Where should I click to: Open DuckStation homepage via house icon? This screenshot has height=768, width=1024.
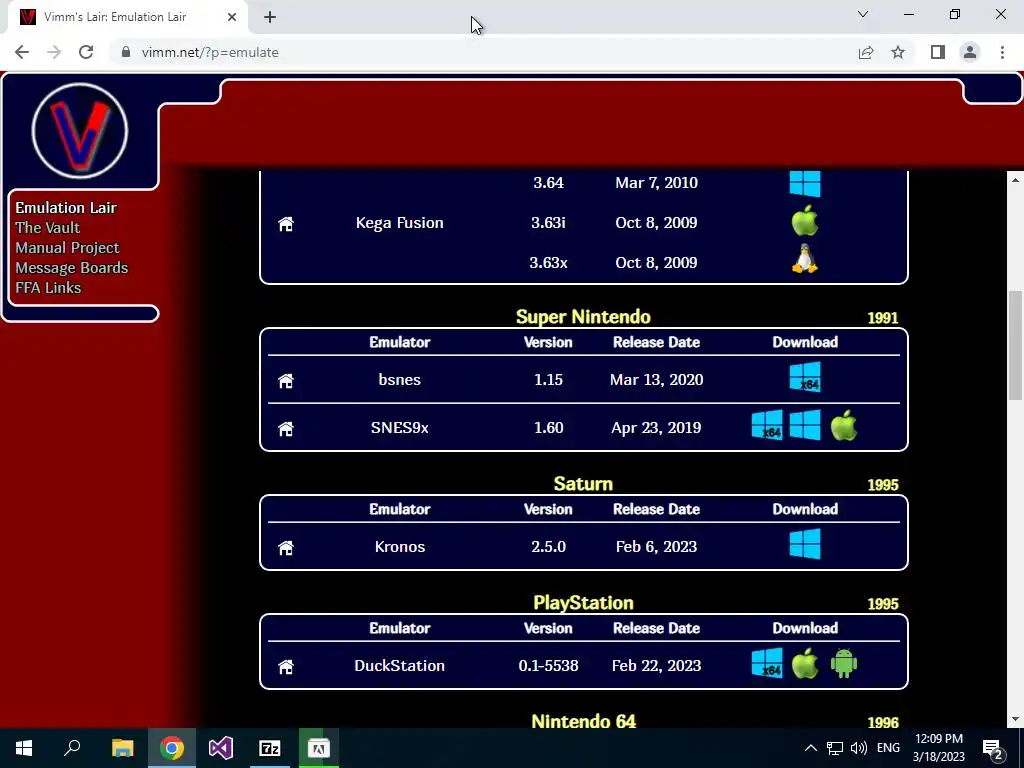click(x=285, y=666)
